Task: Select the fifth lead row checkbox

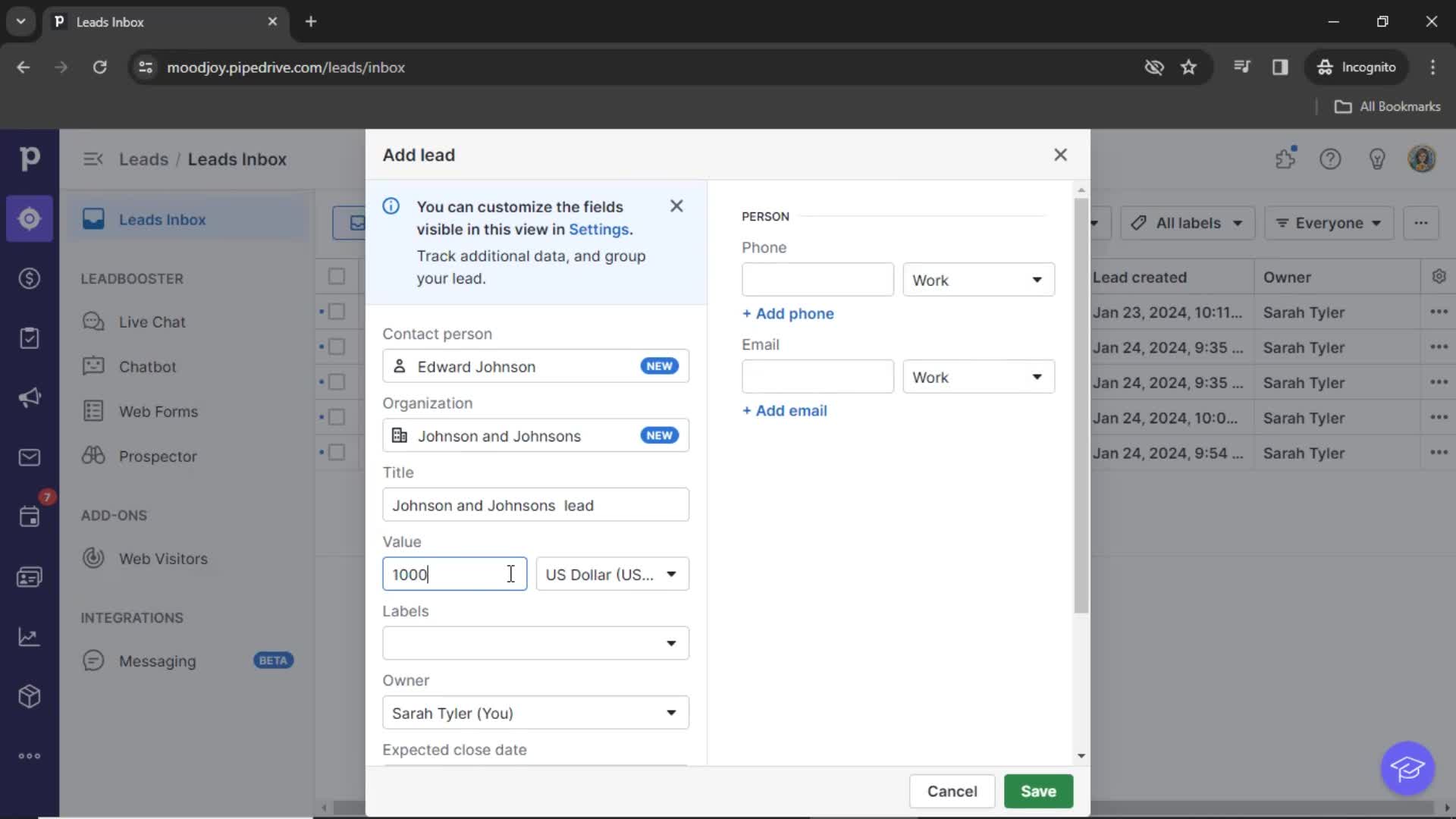Action: [337, 452]
